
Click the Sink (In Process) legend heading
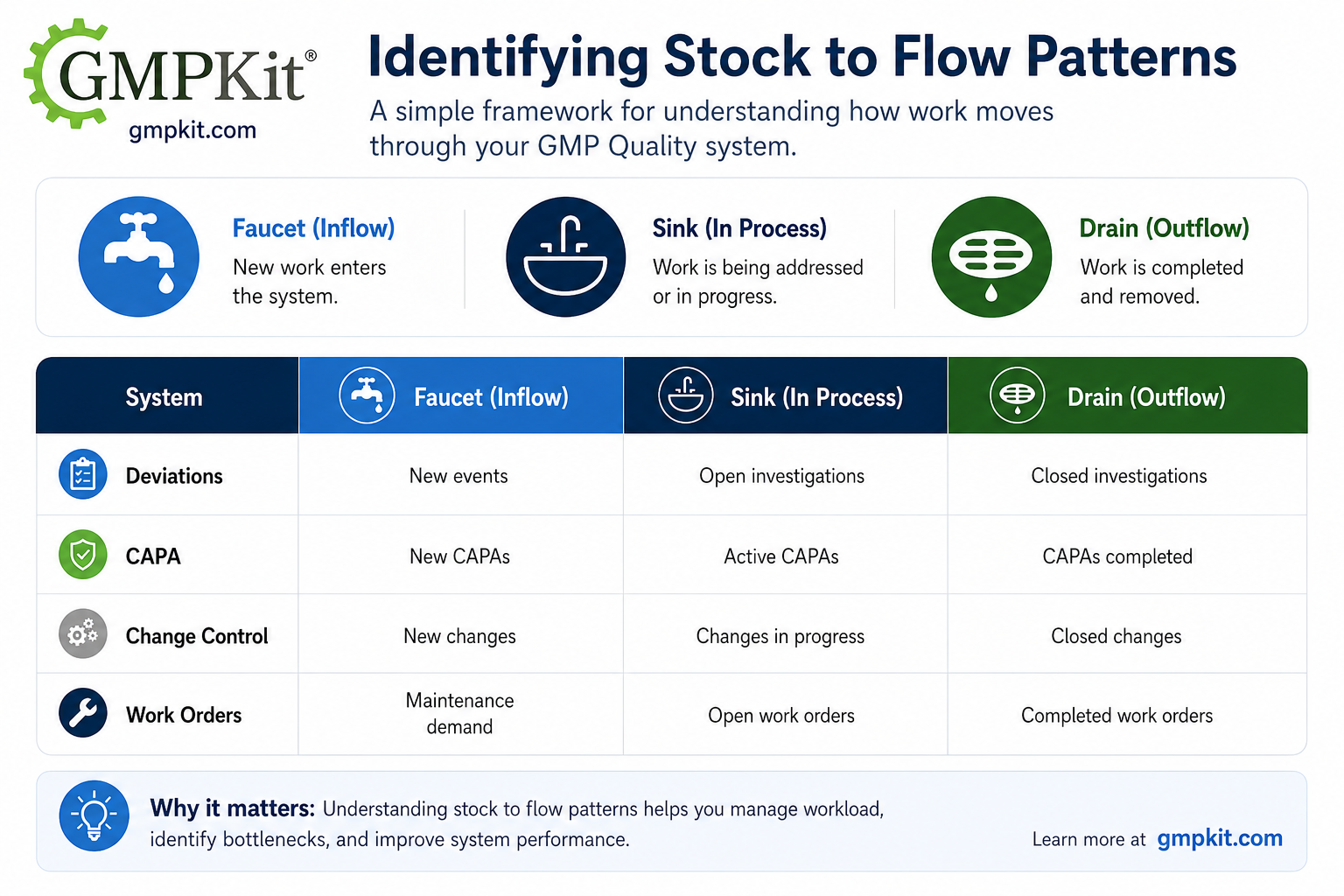739,228
